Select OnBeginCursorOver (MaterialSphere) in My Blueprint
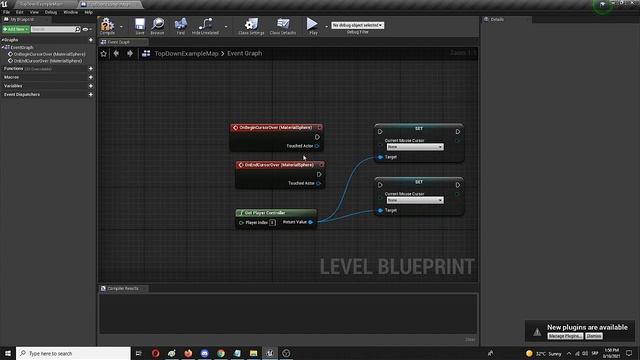The image size is (640, 360). click(x=49, y=54)
